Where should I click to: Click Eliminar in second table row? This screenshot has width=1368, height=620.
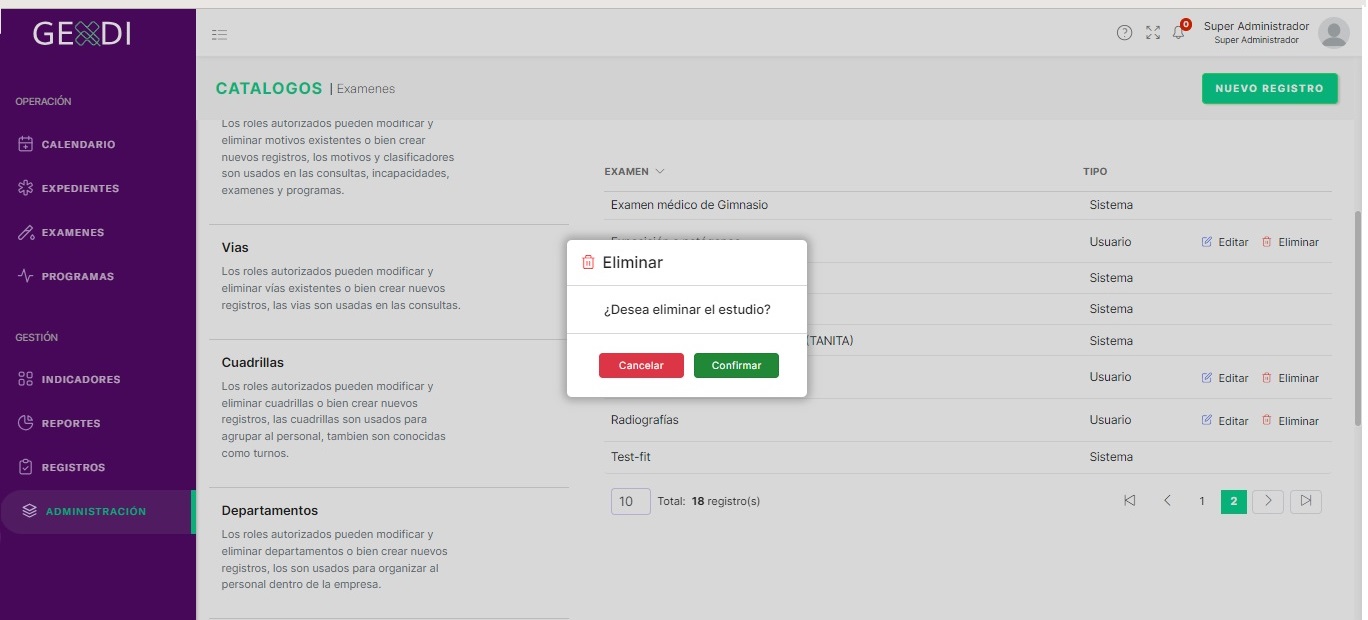(x=1290, y=242)
